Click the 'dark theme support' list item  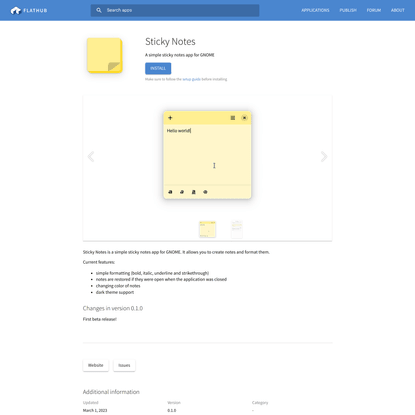click(x=115, y=292)
